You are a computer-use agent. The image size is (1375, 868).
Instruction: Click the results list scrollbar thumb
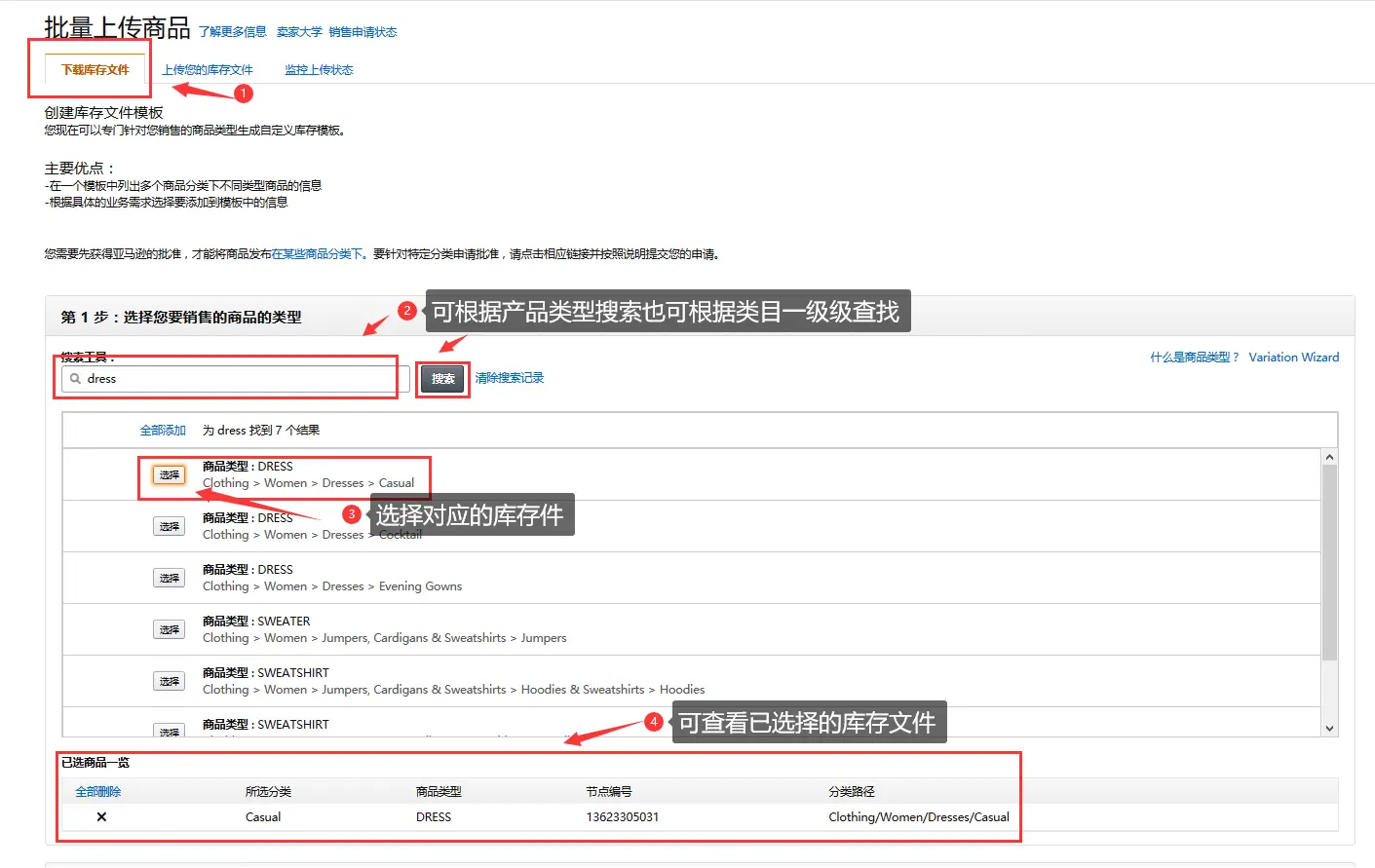1329,563
